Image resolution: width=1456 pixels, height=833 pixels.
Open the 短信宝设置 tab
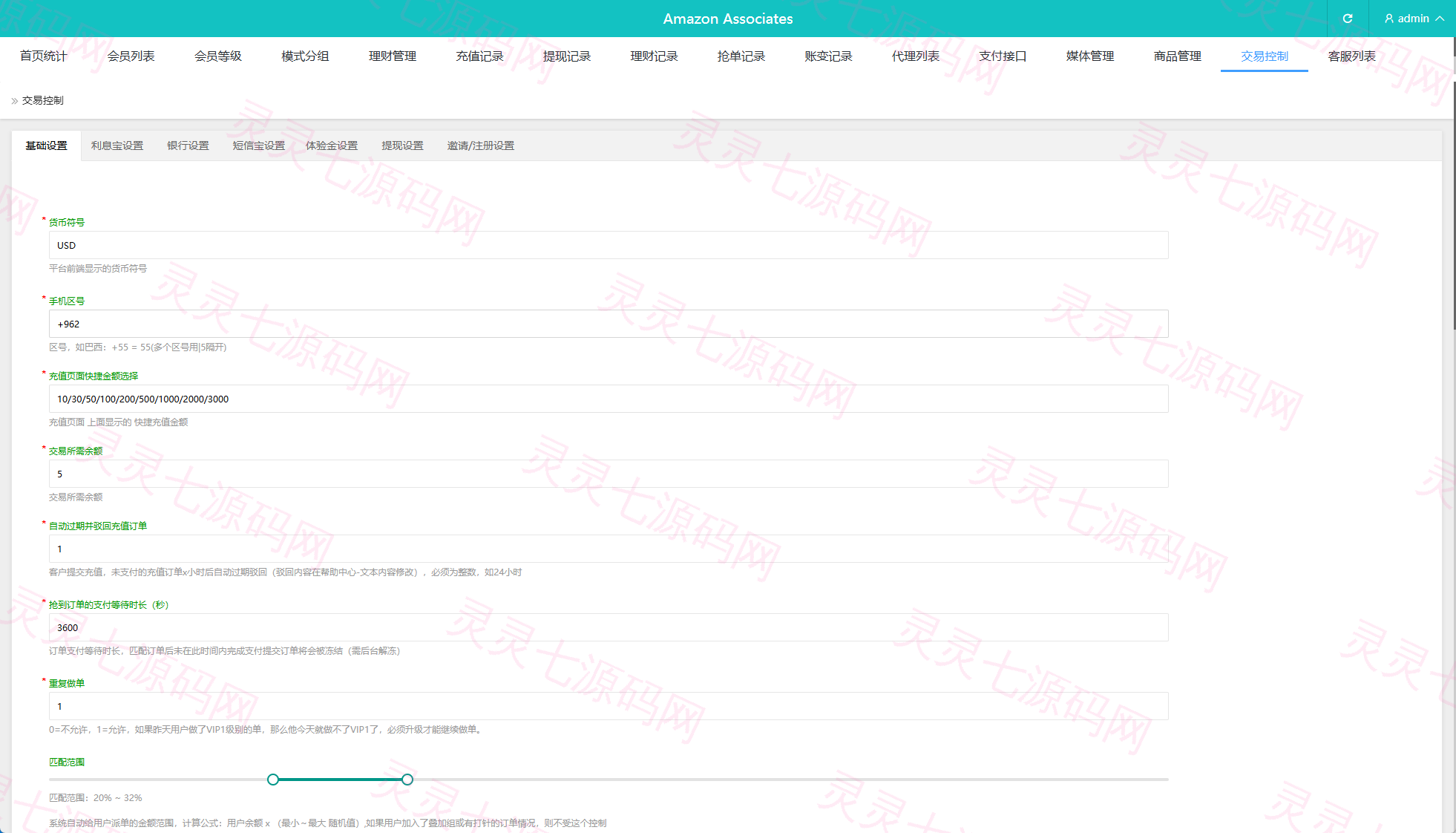click(x=259, y=146)
